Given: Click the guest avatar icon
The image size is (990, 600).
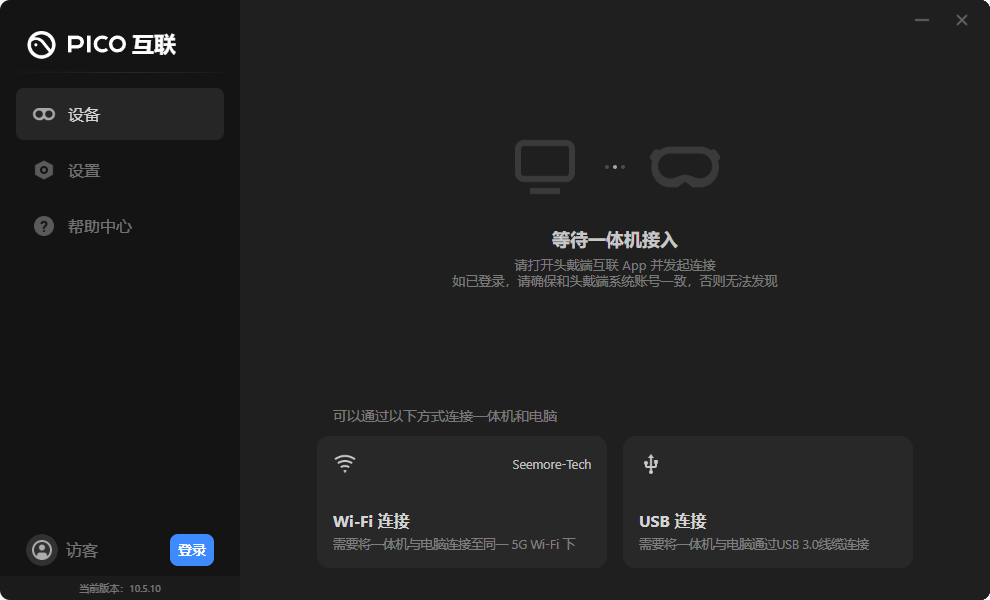Looking at the screenshot, I should coord(42,549).
